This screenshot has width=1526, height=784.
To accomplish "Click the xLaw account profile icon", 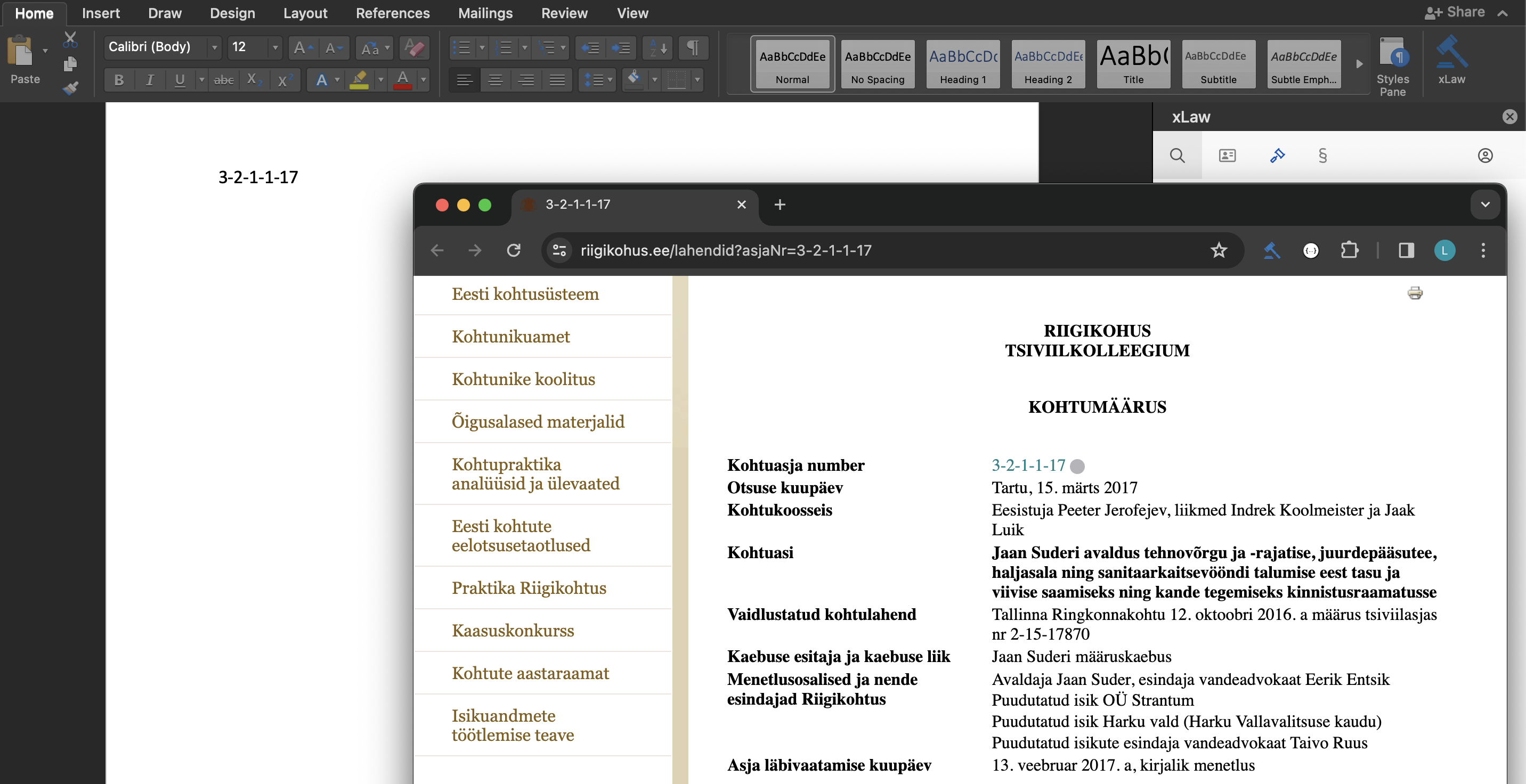I will [1484, 156].
